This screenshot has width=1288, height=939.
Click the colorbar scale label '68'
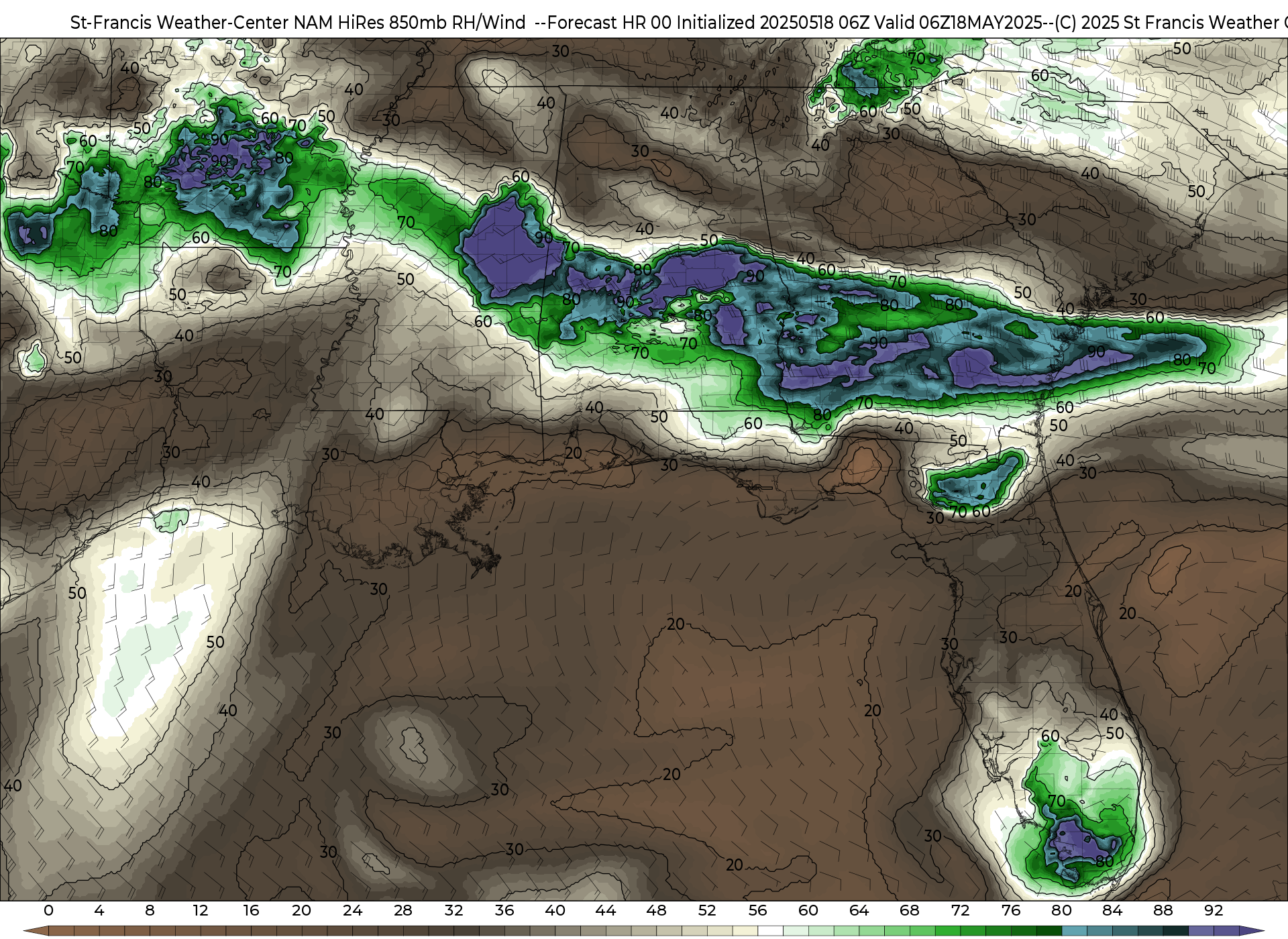910,910
